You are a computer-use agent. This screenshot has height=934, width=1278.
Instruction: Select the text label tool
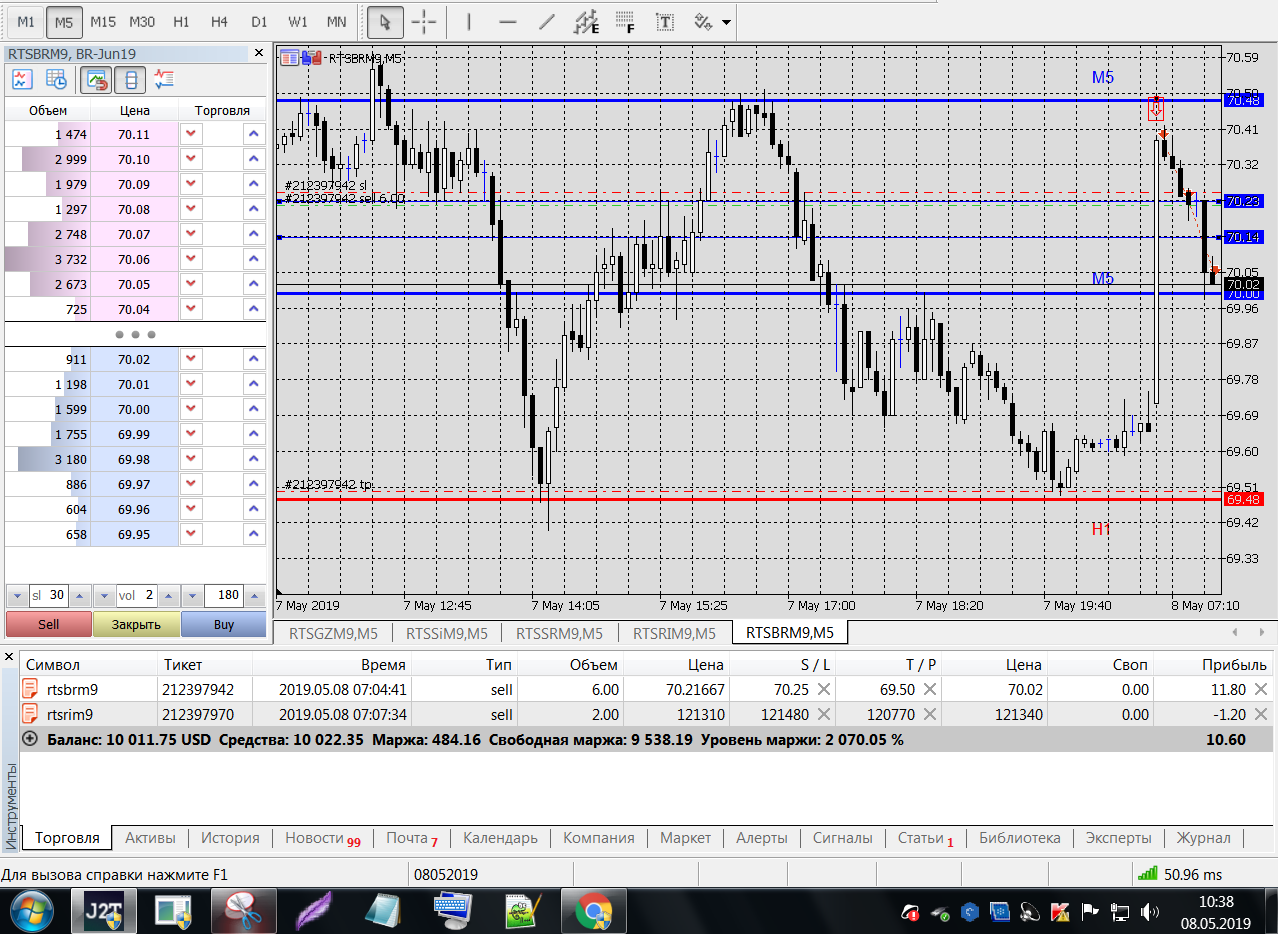point(664,21)
